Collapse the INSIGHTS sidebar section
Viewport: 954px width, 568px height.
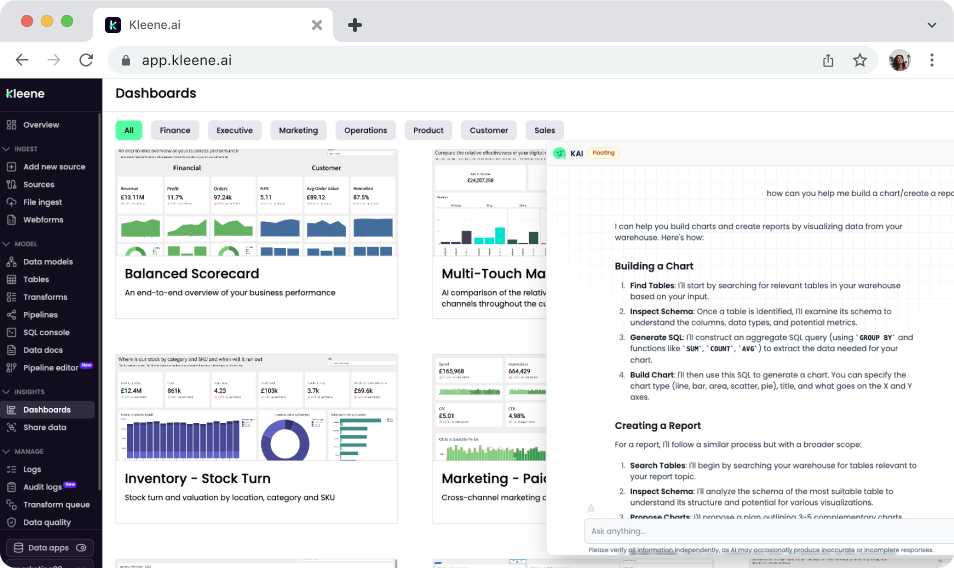pyautogui.click(x=6, y=392)
